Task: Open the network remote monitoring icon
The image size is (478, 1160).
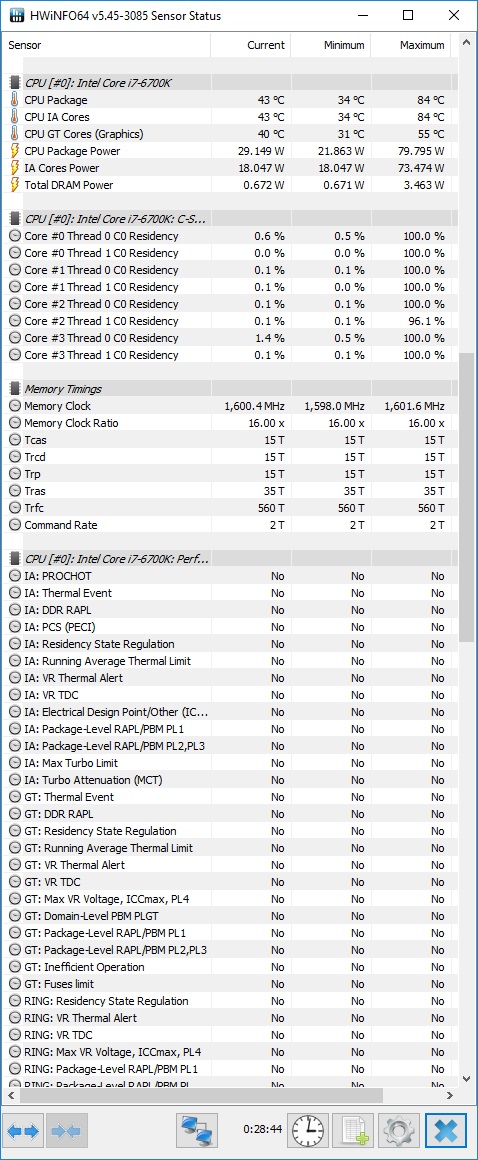Action: pyautogui.click(x=197, y=1130)
